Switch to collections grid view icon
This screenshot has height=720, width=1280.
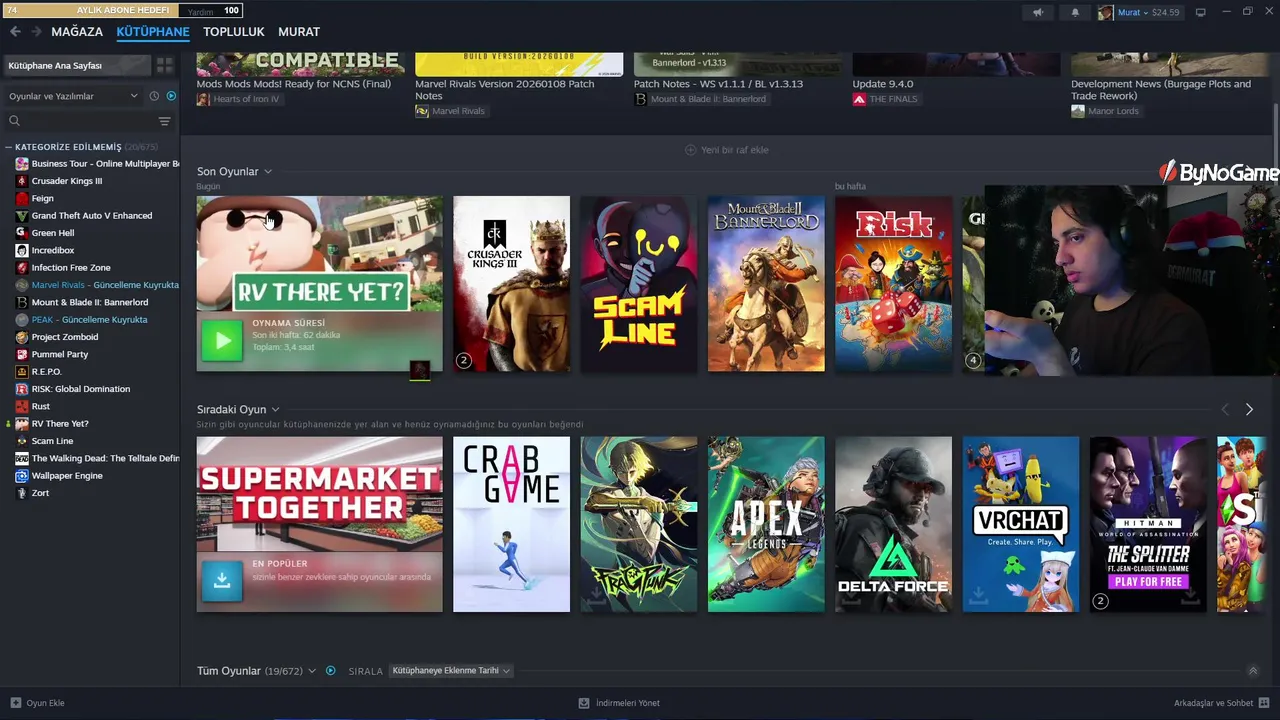pos(165,65)
